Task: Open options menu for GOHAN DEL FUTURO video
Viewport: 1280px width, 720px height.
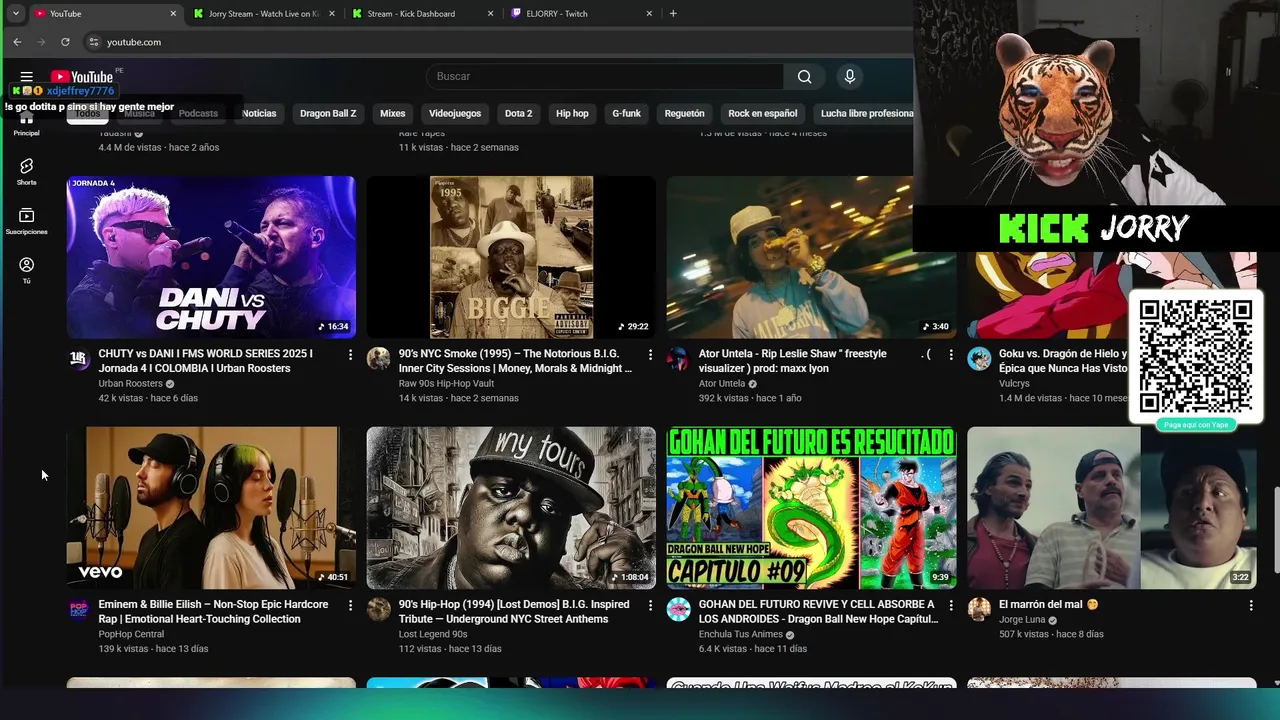Action: pyautogui.click(x=950, y=606)
